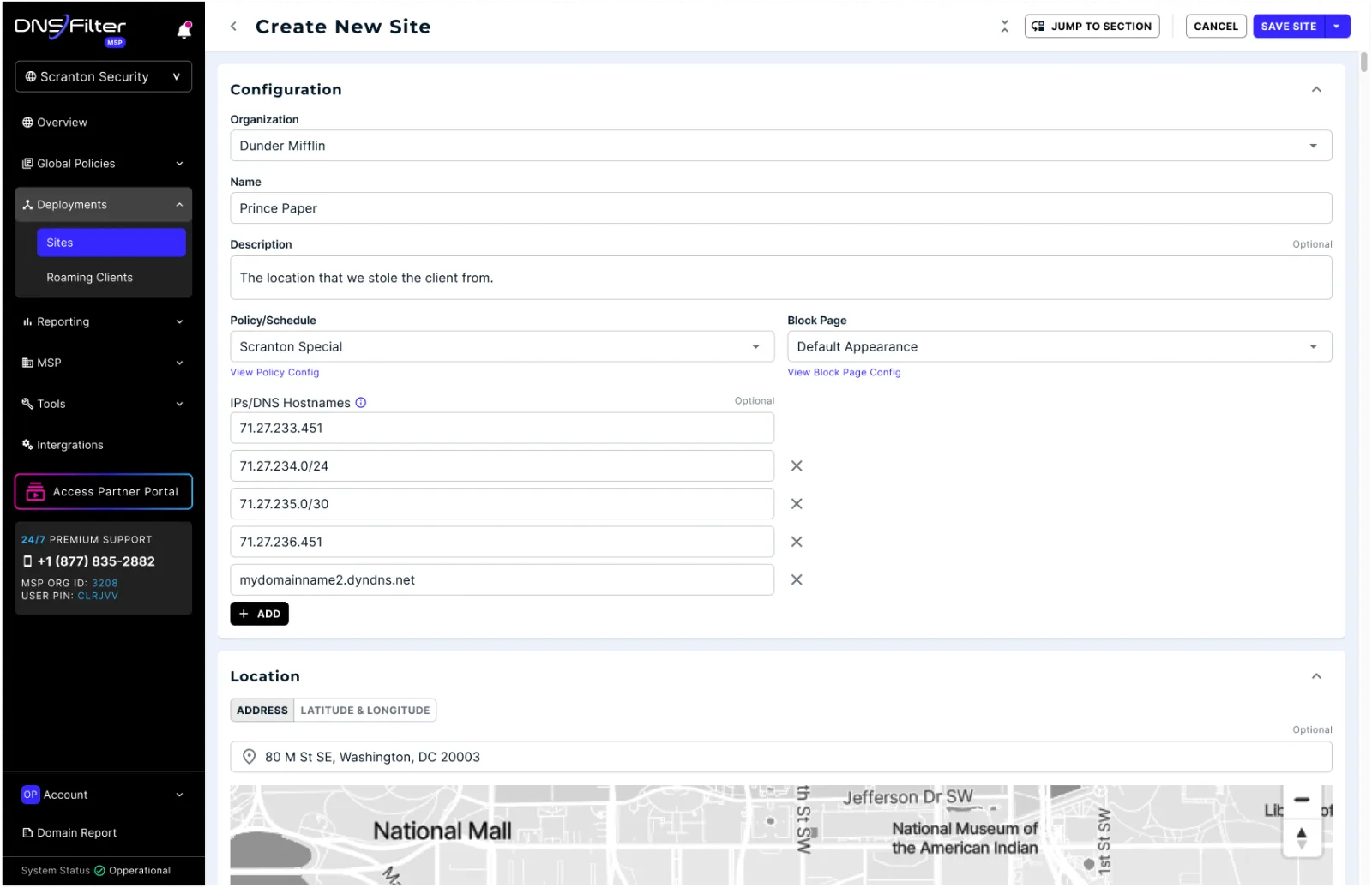The image size is (1372, 888).
Task: Open the Save Site dropdown arrow
Action: click(1337, 27)
